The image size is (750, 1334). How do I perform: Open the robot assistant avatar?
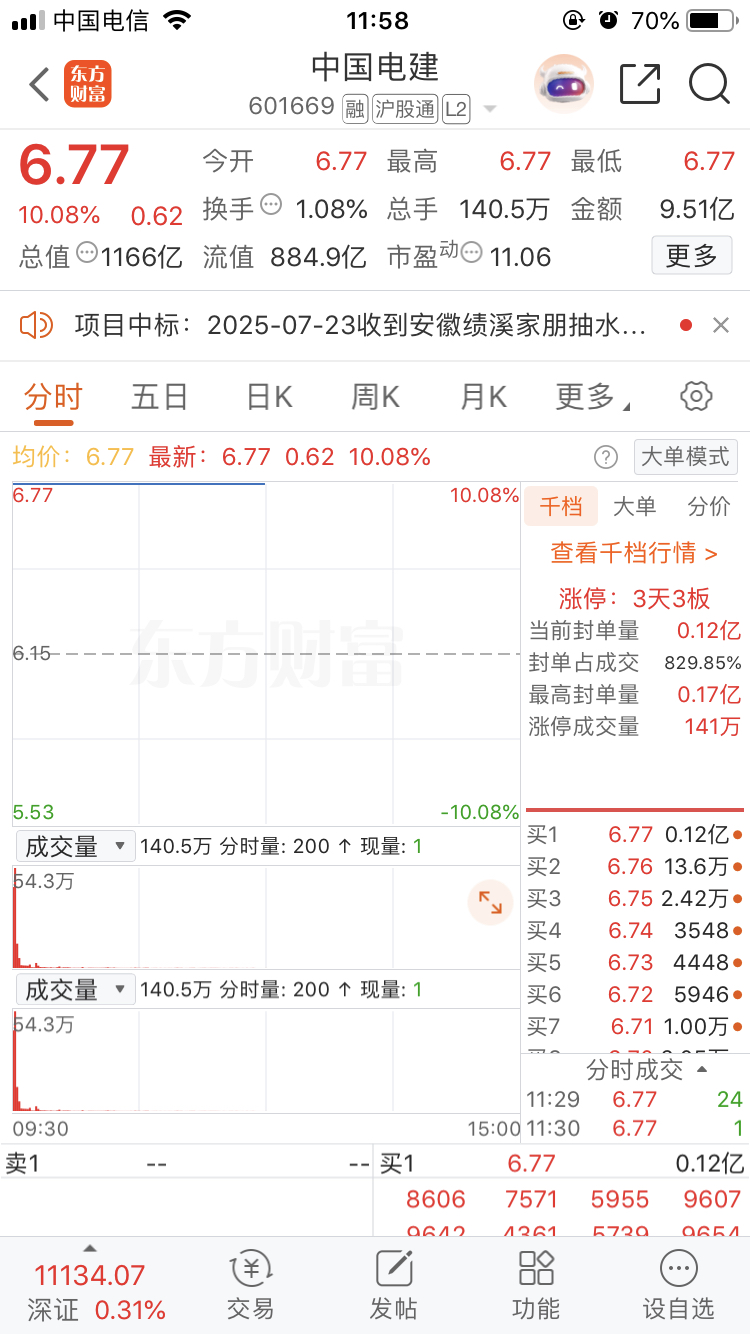click(564, 84)
